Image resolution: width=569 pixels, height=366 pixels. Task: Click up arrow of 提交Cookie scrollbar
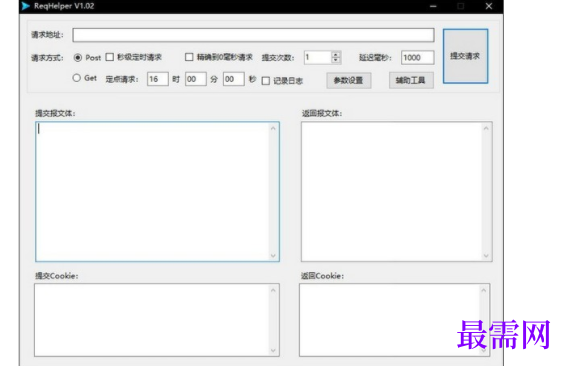click(273, 290)
